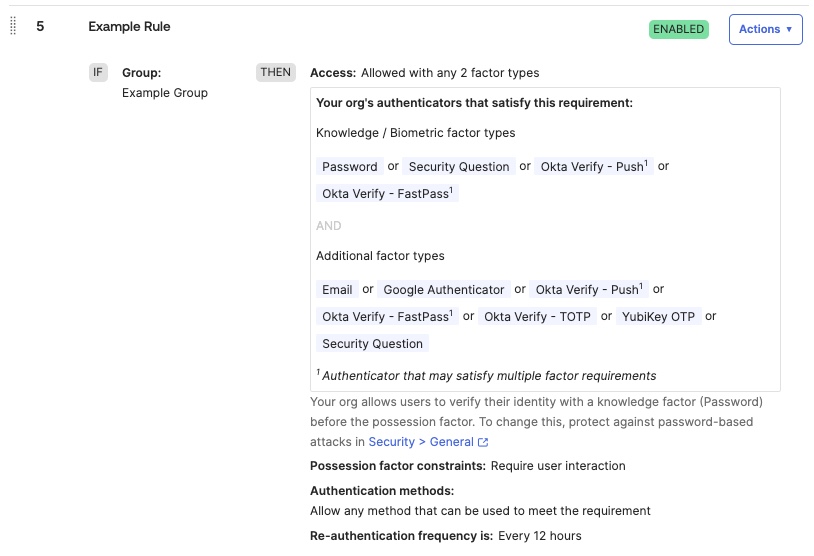
Task: Click the Example Group name
Action: pyautogui.click(x=165, y=93)
